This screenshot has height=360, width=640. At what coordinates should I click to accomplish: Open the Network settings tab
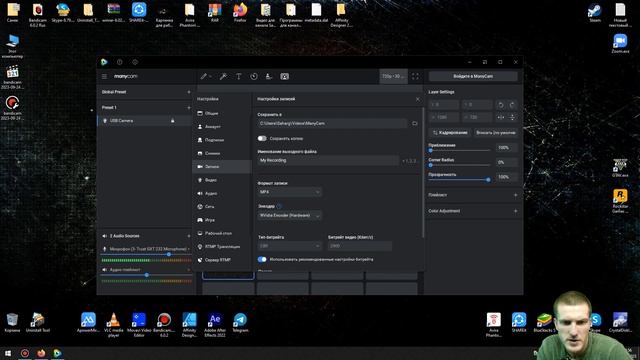tap(222, 207)
